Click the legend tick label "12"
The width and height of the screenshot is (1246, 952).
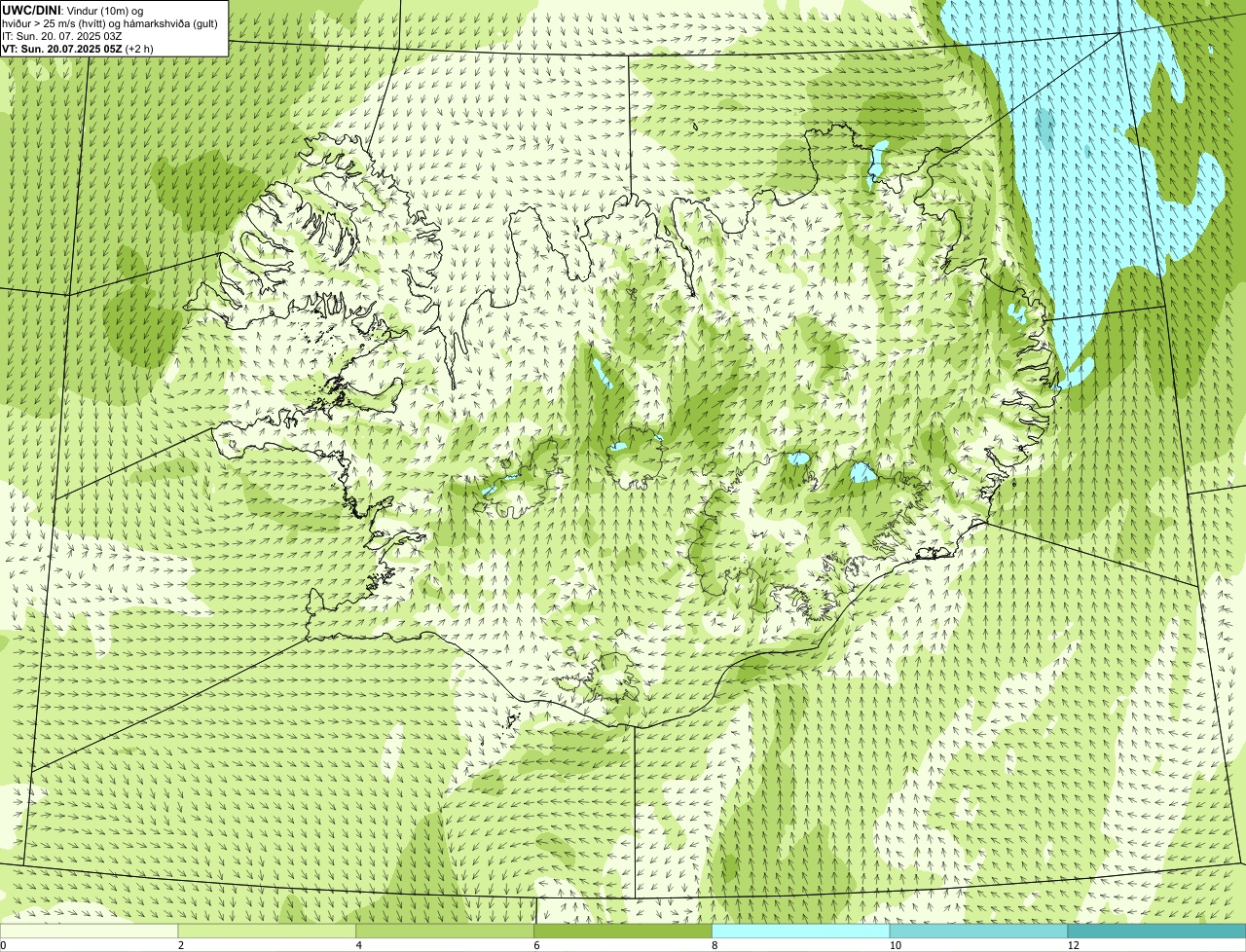(1073, 945)
